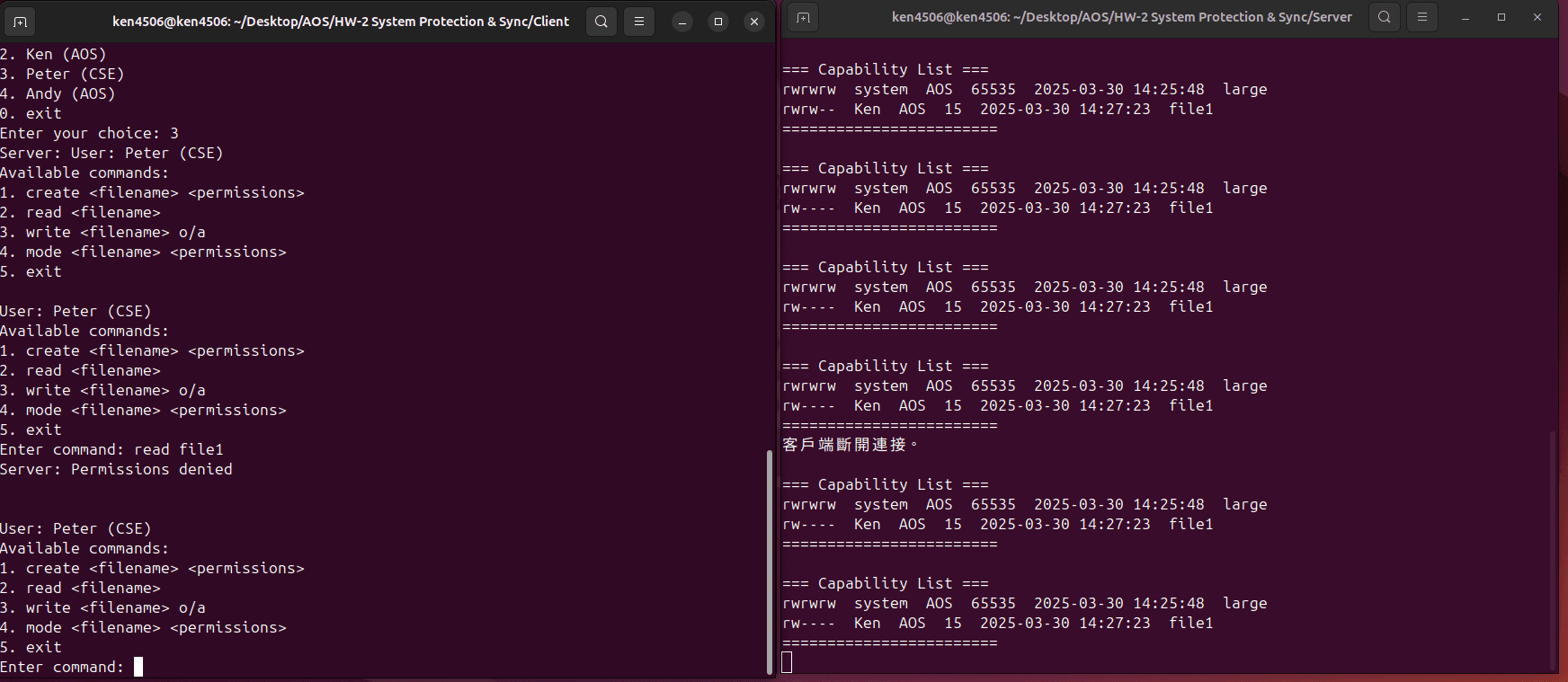
Task: Click the Client terminal vertical scrollbar
Action: pos(770,562)
